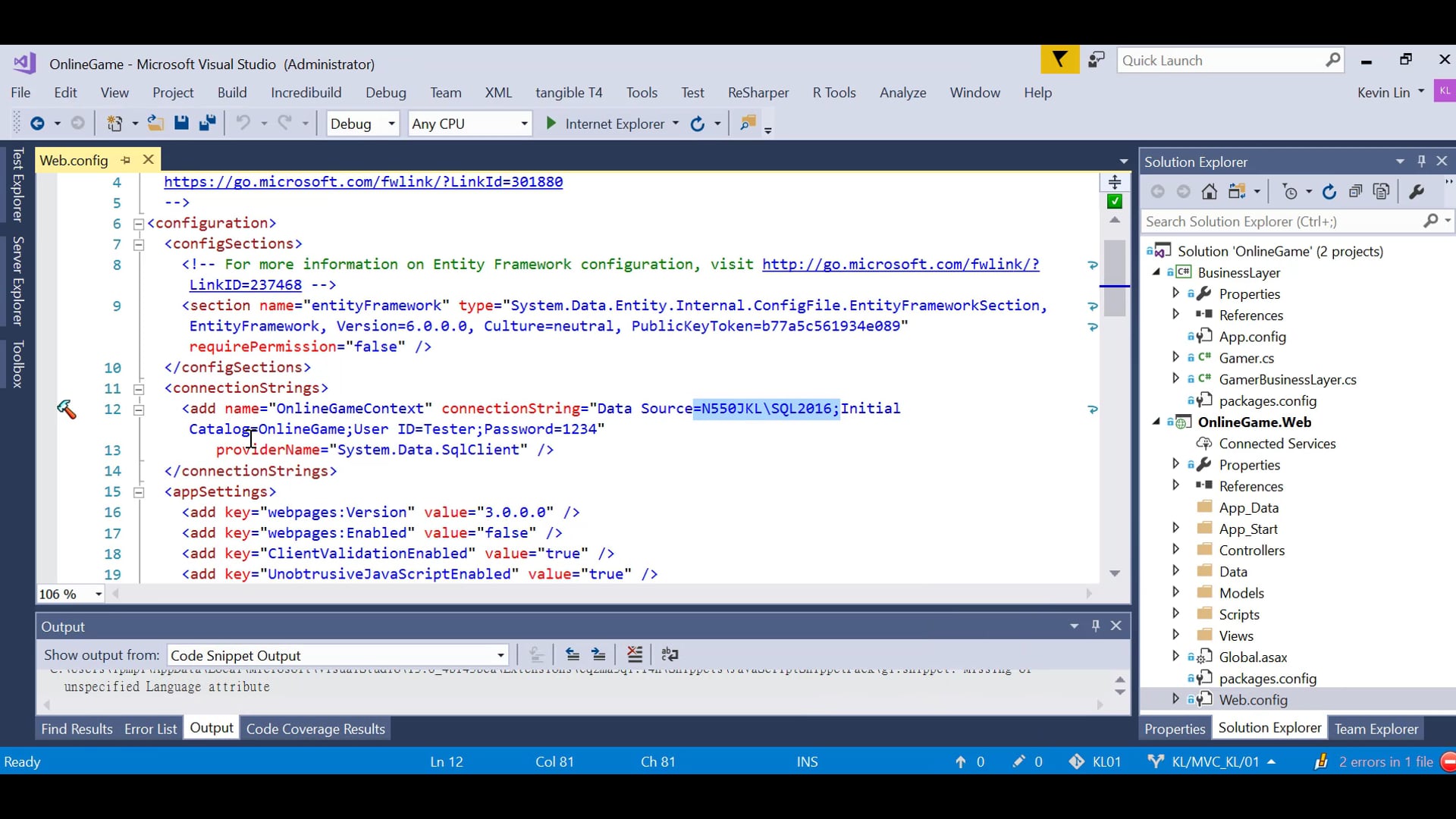This screenshot has height=819, width=1456.
Task: Collapse the connectionStrings node in the editor
Action: coord(139,388)
